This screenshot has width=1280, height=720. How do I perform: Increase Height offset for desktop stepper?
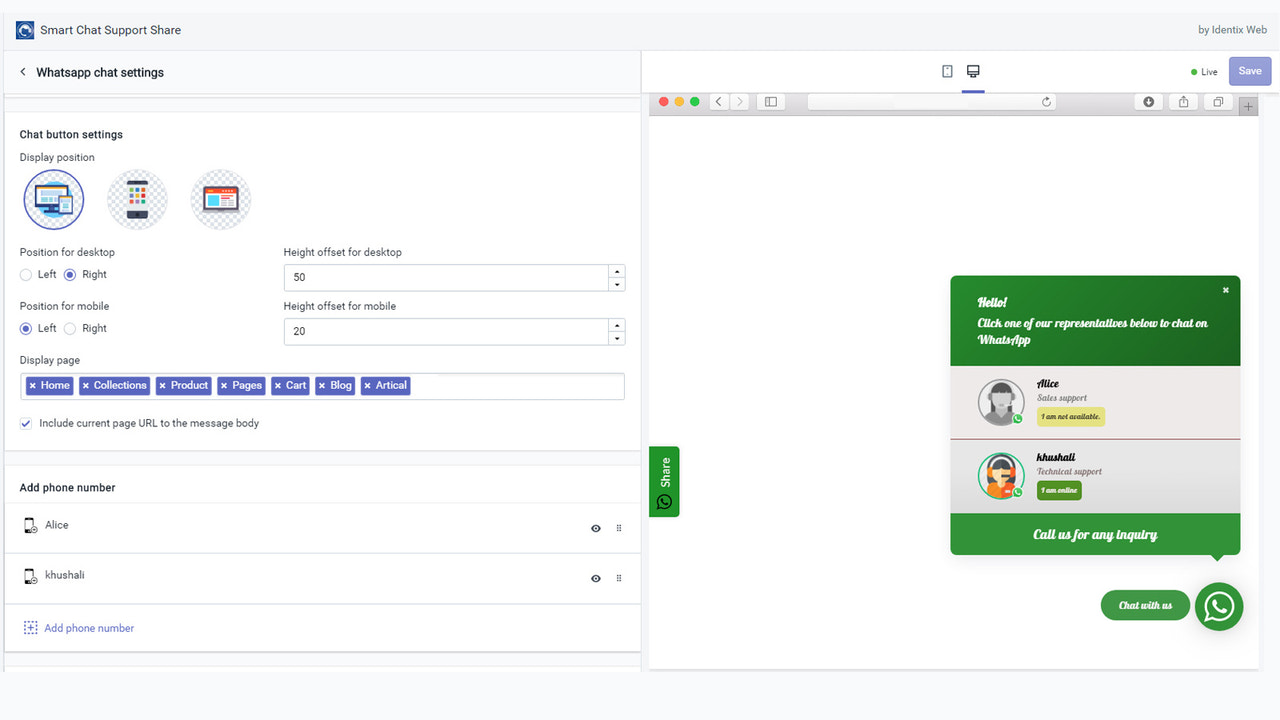coord(617,271)
